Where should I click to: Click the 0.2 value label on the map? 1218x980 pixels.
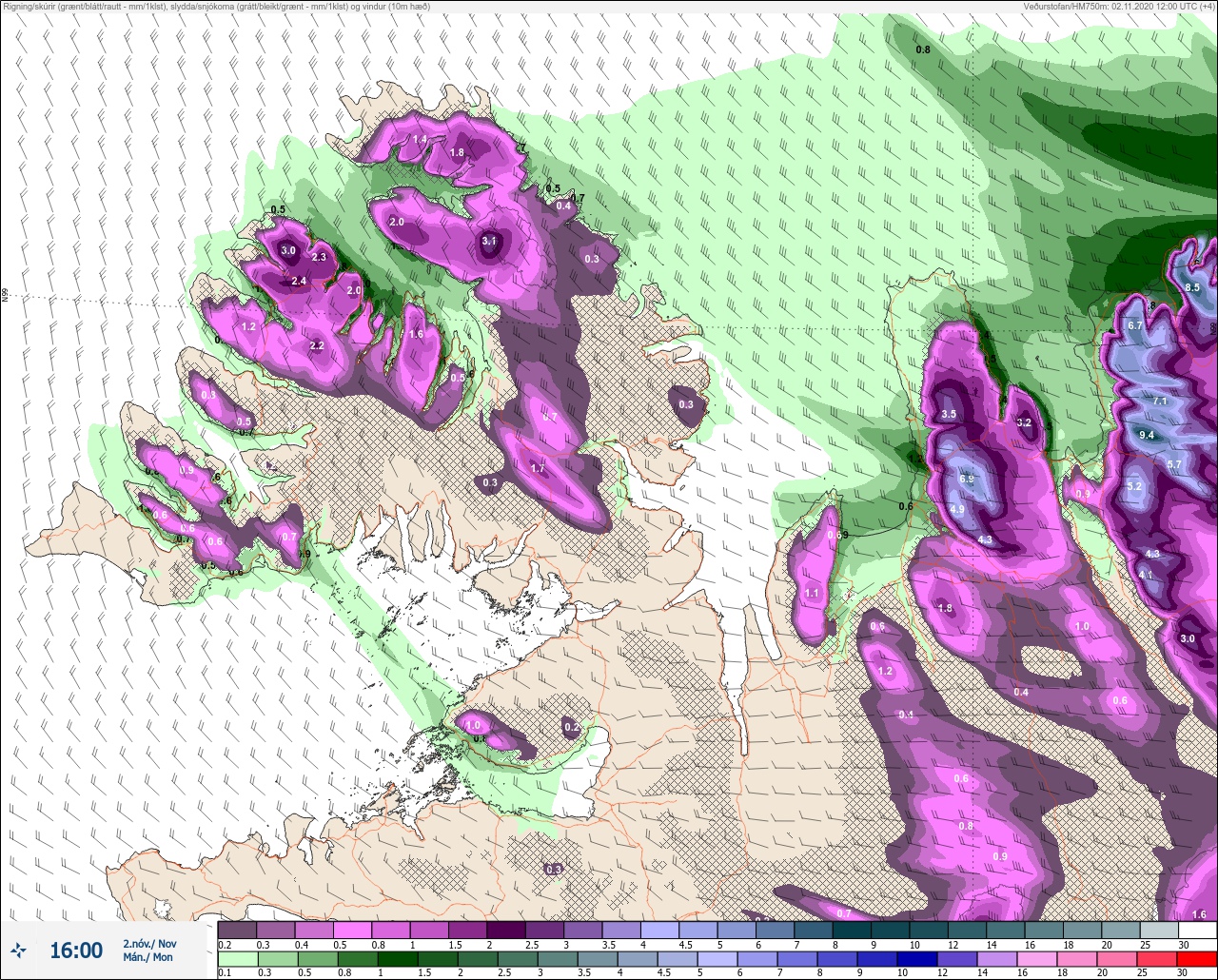[x=572, y=727]
